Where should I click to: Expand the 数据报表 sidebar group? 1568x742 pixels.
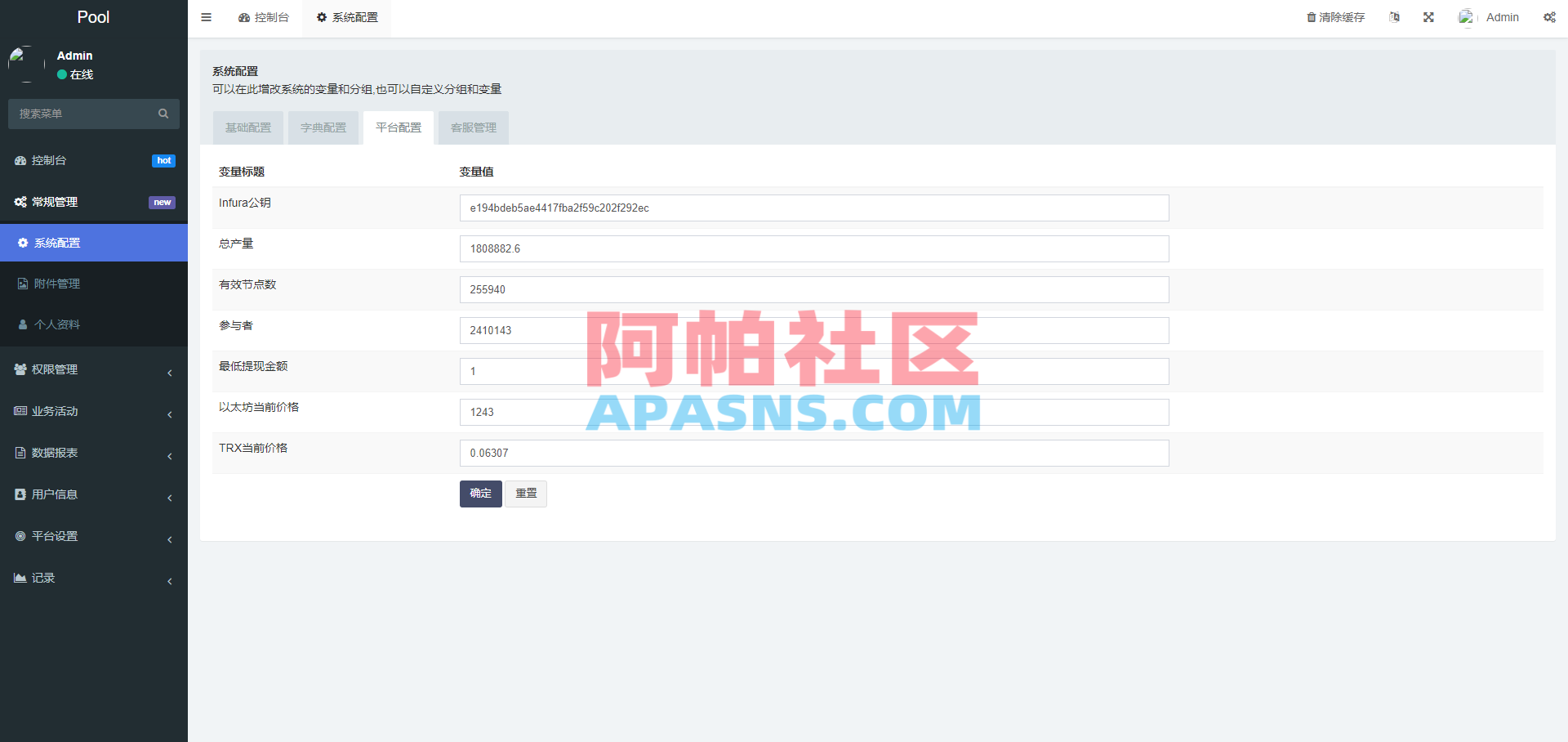pyautogui.click(x=55, y=453)
